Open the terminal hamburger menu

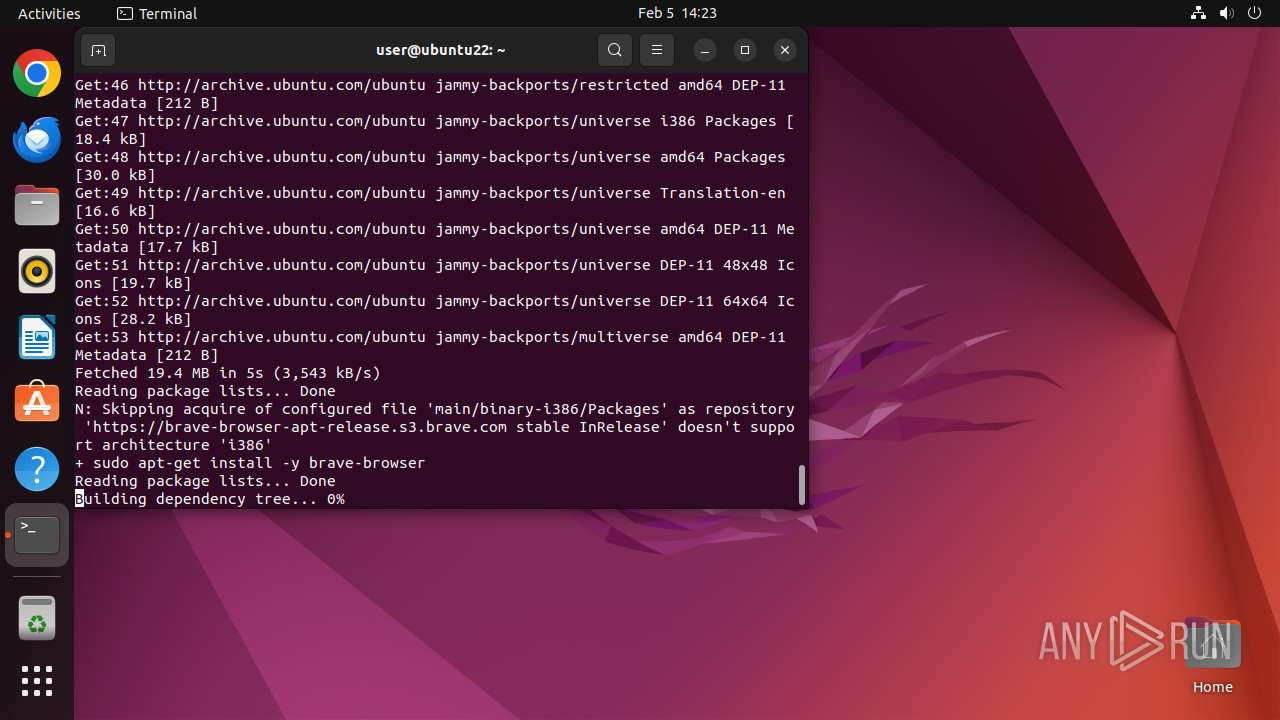(656, 50)
